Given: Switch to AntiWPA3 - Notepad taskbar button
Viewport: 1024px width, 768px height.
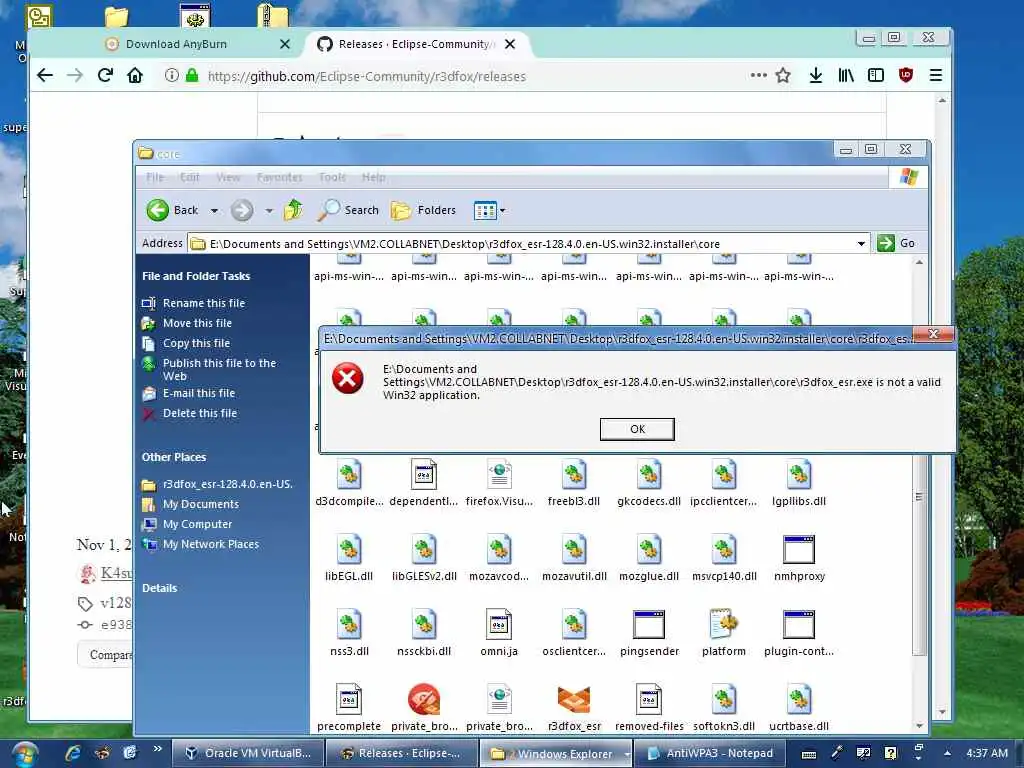Looking at the screenshot, I should [710, 753].
